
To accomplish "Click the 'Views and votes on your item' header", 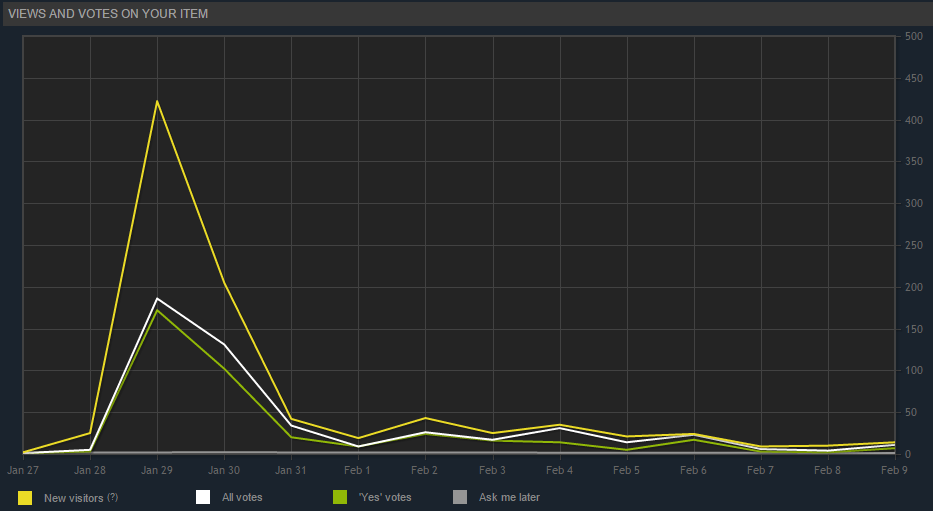I will (108, 14).
